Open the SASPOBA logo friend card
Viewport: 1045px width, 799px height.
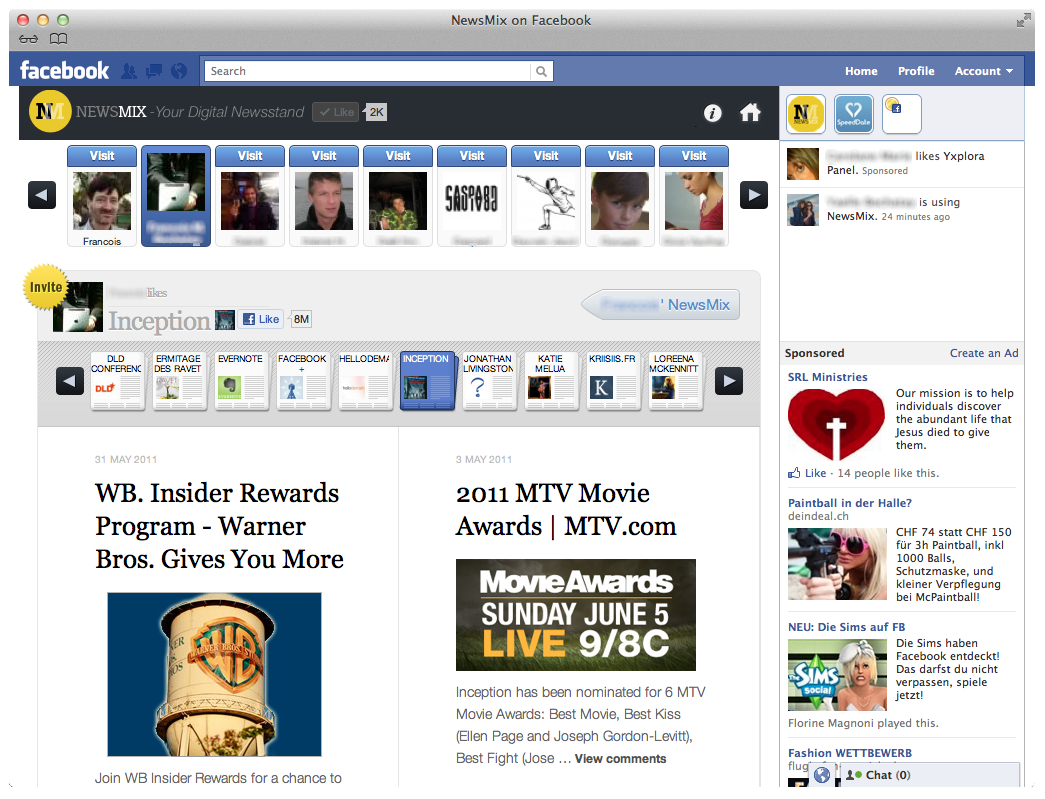pos(472,201)
